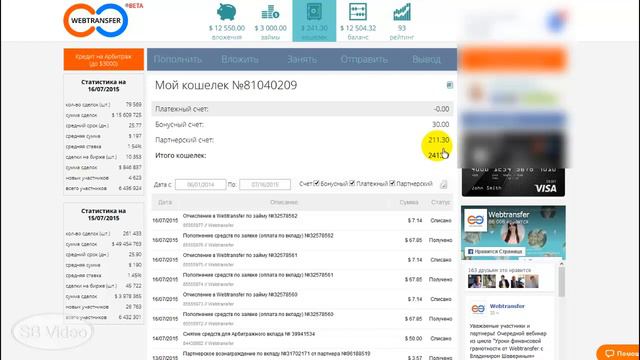Screen dimensions: 640x360
Task: Open the Отправить tab
Action: click(x=364, y=59)
